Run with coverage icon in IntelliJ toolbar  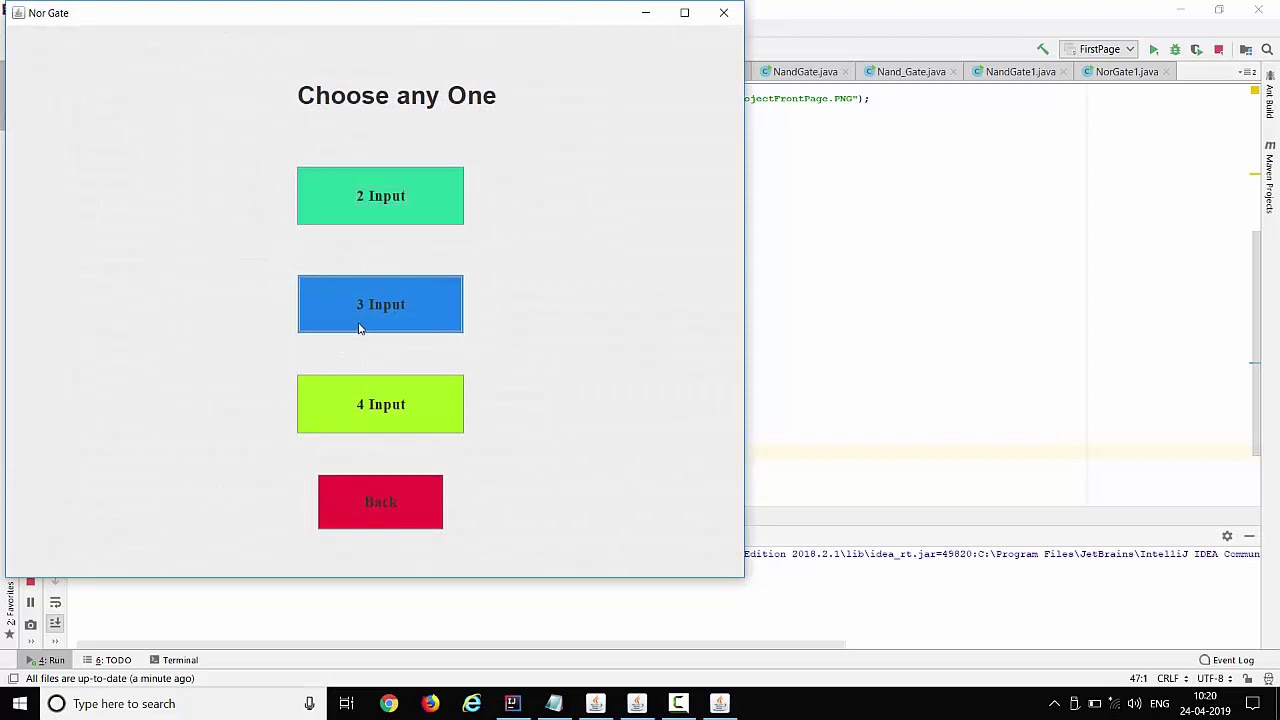coord(1196,49)
